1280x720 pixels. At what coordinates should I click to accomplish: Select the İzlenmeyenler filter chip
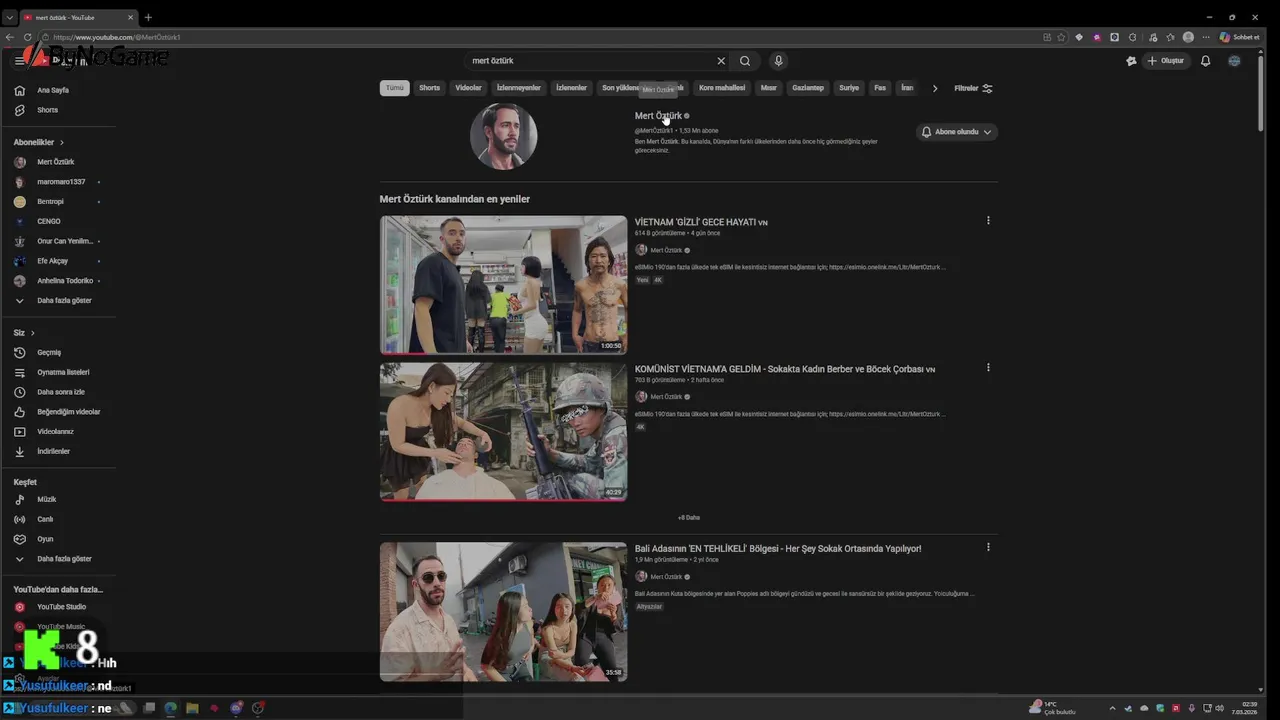coord(519,88)
